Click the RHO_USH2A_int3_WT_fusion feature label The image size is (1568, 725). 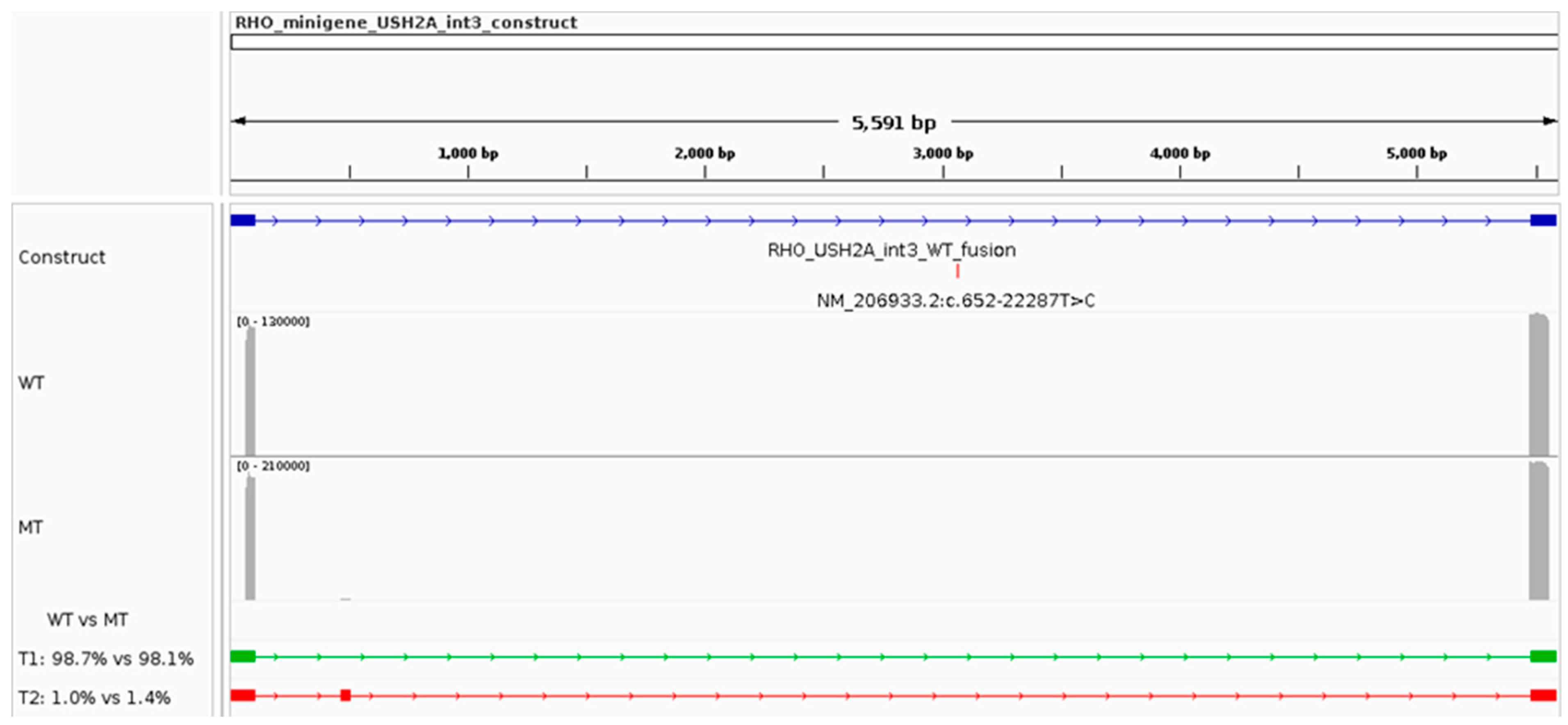(891, 250)
